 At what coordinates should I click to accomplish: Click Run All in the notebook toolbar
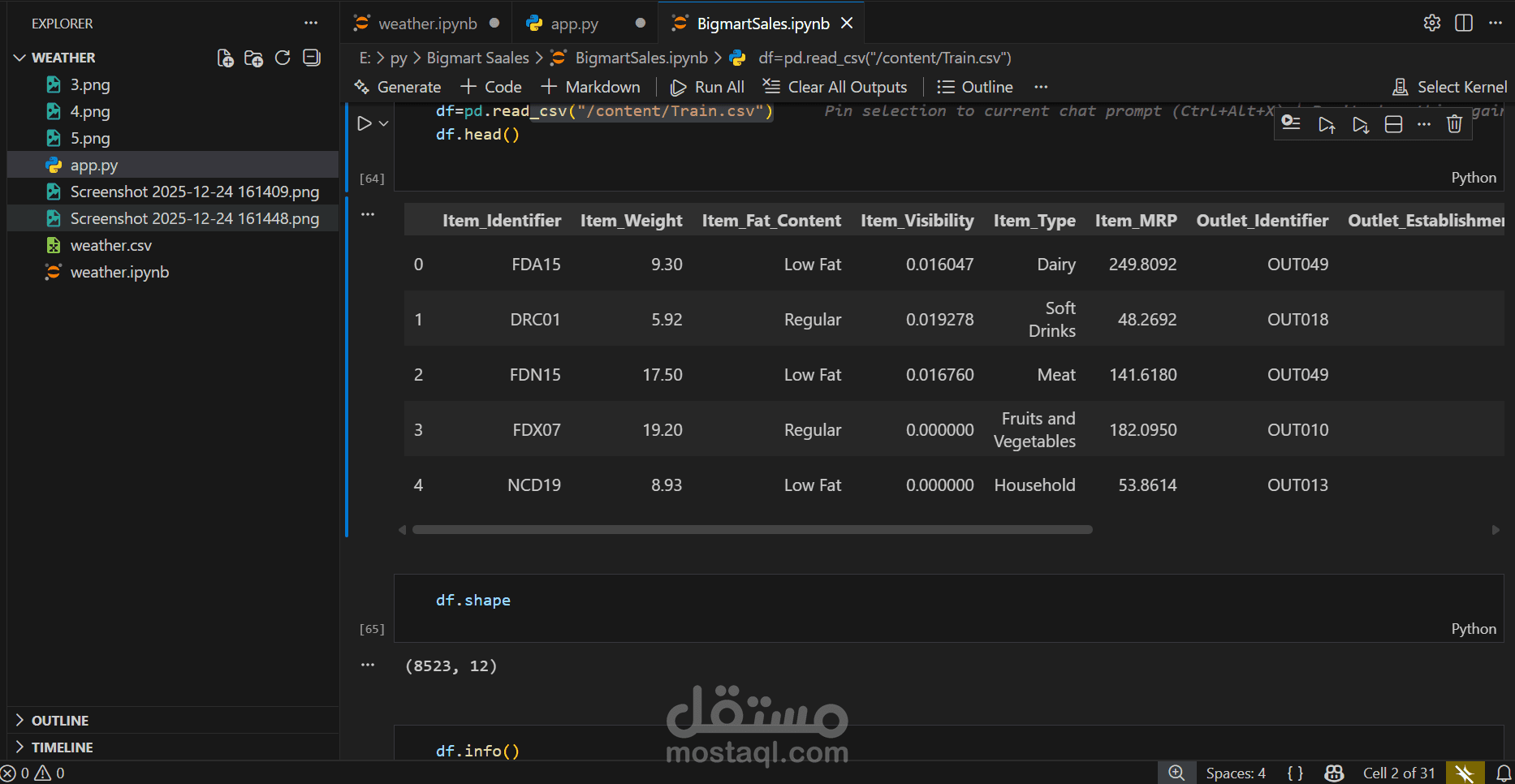707,87
